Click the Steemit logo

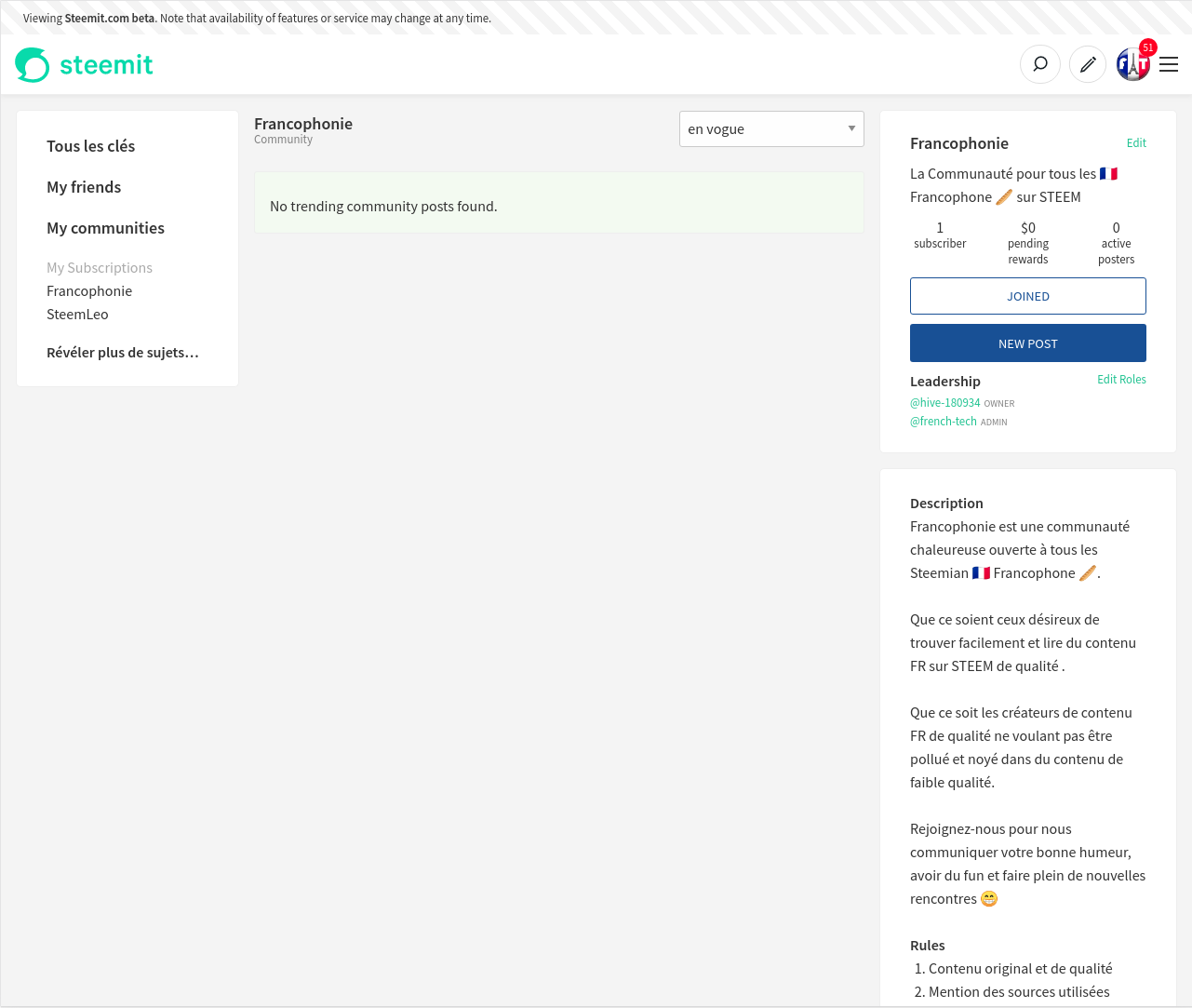point(84,64)
